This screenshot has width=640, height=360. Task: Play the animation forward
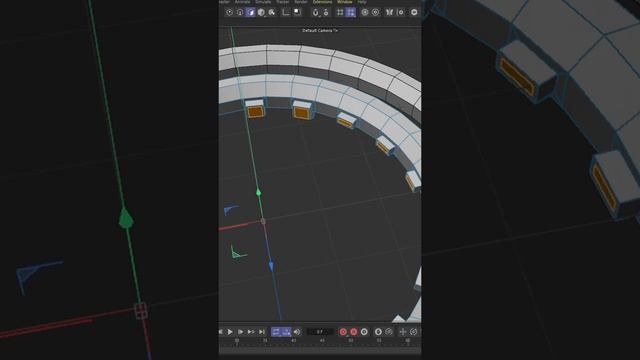click(x=230, y=332)
